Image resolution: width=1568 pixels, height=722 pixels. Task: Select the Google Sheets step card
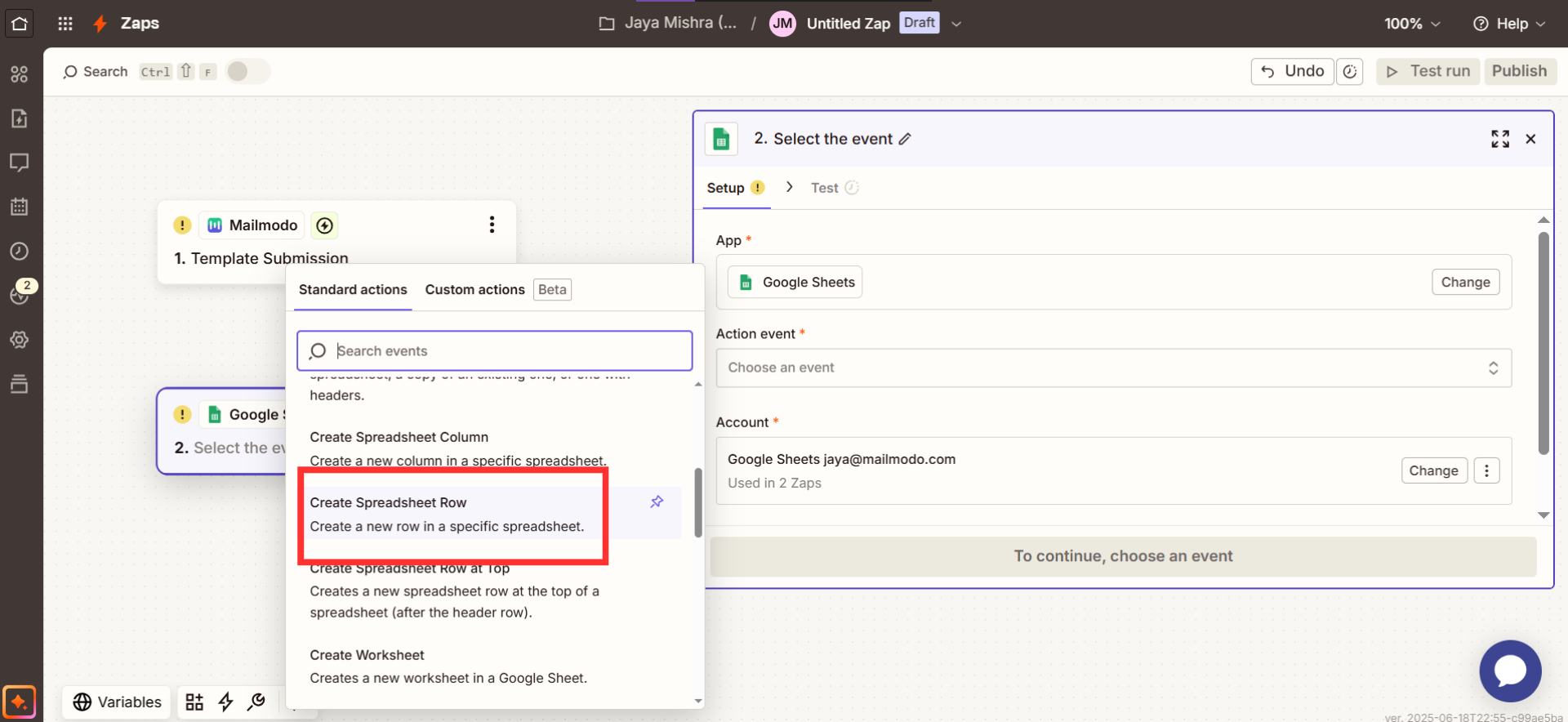222,431
